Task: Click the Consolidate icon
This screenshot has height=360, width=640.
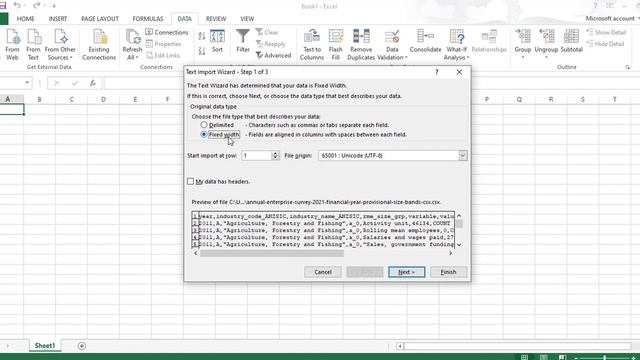Action: click(x=425, y=41)
